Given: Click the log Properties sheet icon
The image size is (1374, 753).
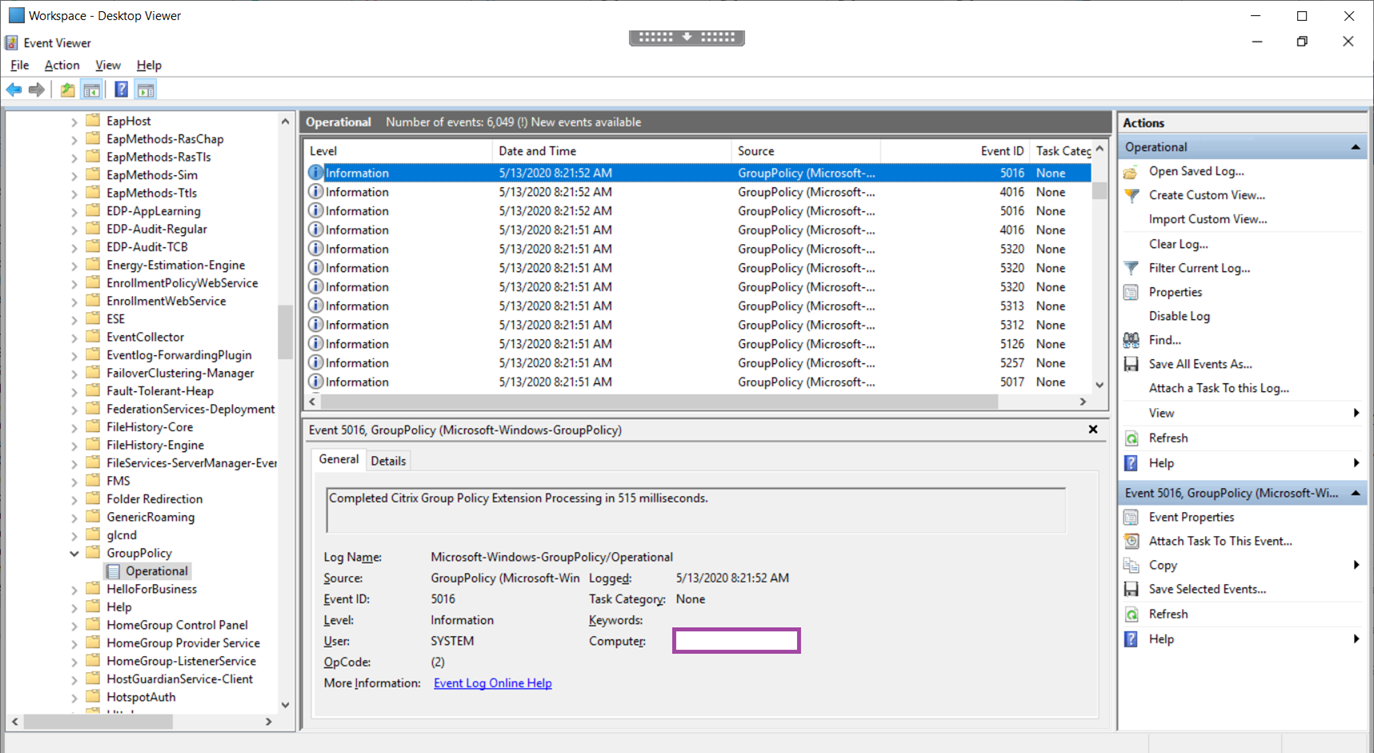Looking at the screenshot, I should pos(1131,292).
